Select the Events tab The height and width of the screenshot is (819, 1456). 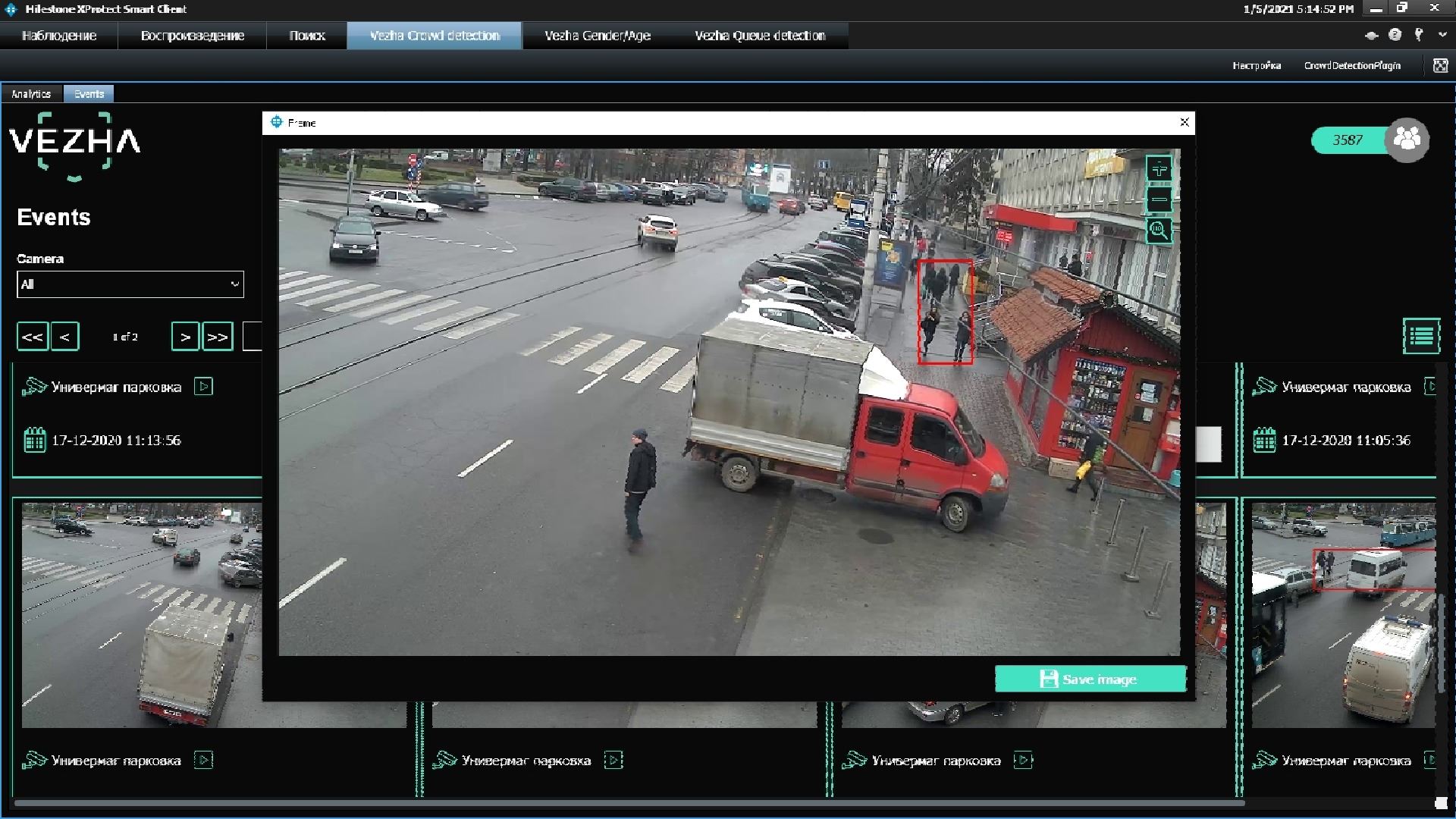pos(89,94)
